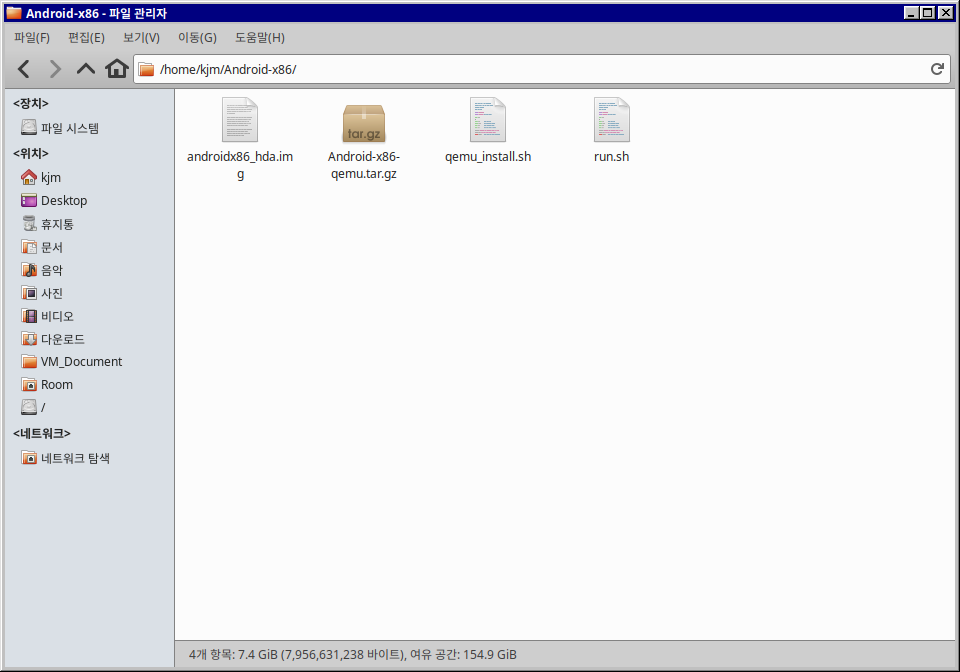Viewport: 960px width, 672px height.
Task: Open the 편집(E) menu
Action: point(86,38)
